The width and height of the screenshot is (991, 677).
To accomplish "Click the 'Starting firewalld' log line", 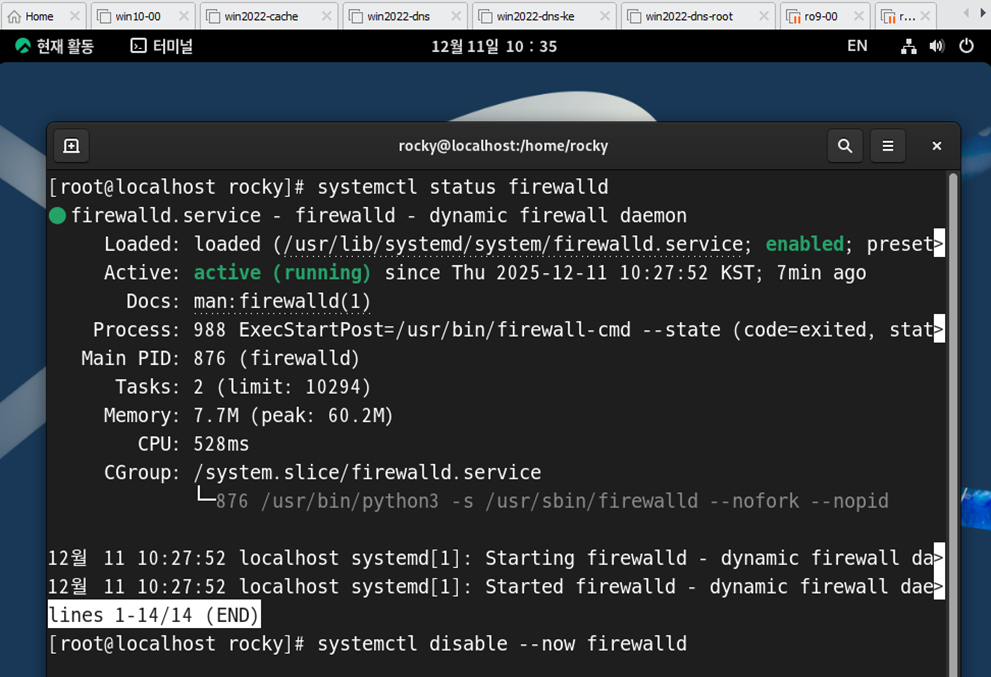I will point(496,558).
